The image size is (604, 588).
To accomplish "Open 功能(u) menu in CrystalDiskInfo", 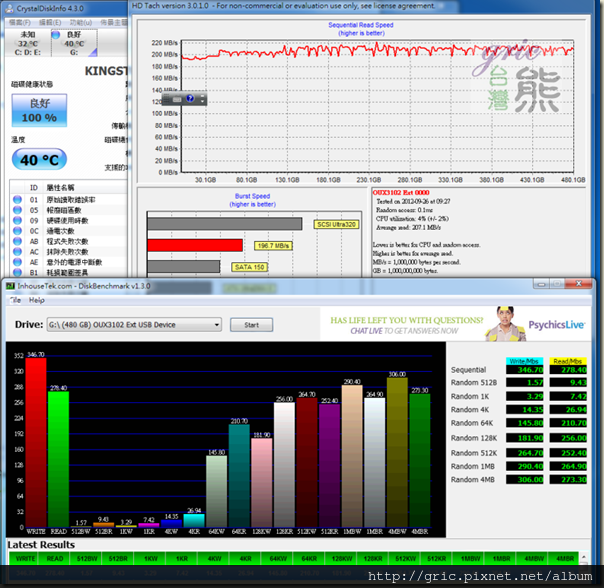I will coord(81,22).
